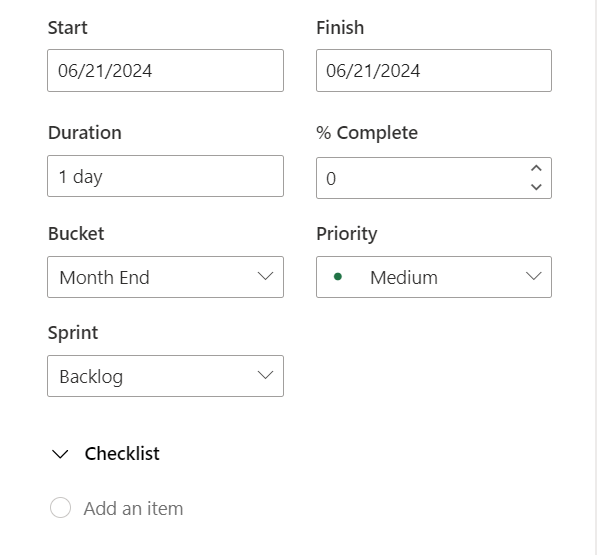
Task: Collapse the Checklist section chevron
Action: point(61,454)
